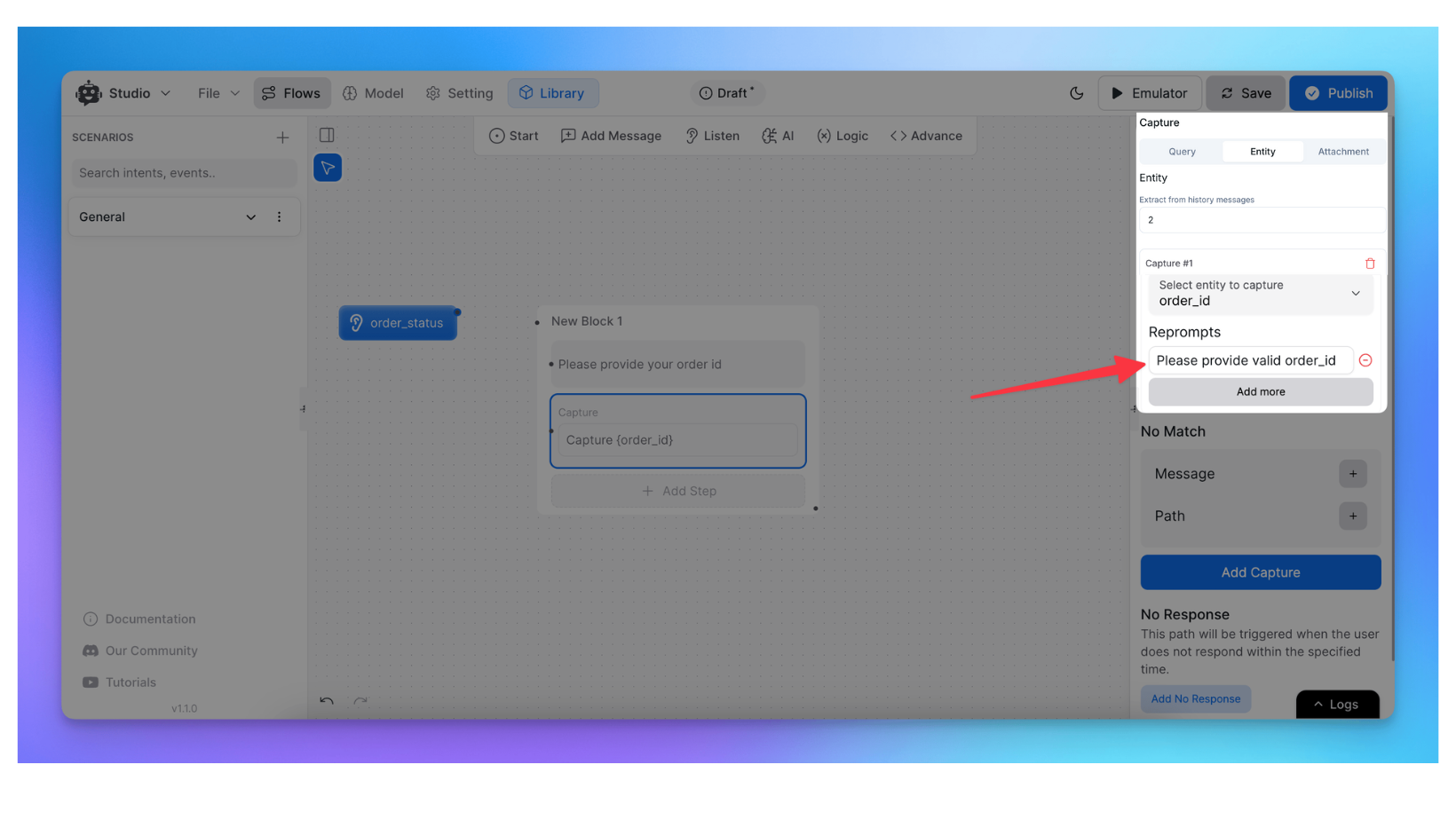Image resolution: width=1456 pixels, height=820 pixels.
Task: Open the Studio robot logo menu
Action: 89,93
